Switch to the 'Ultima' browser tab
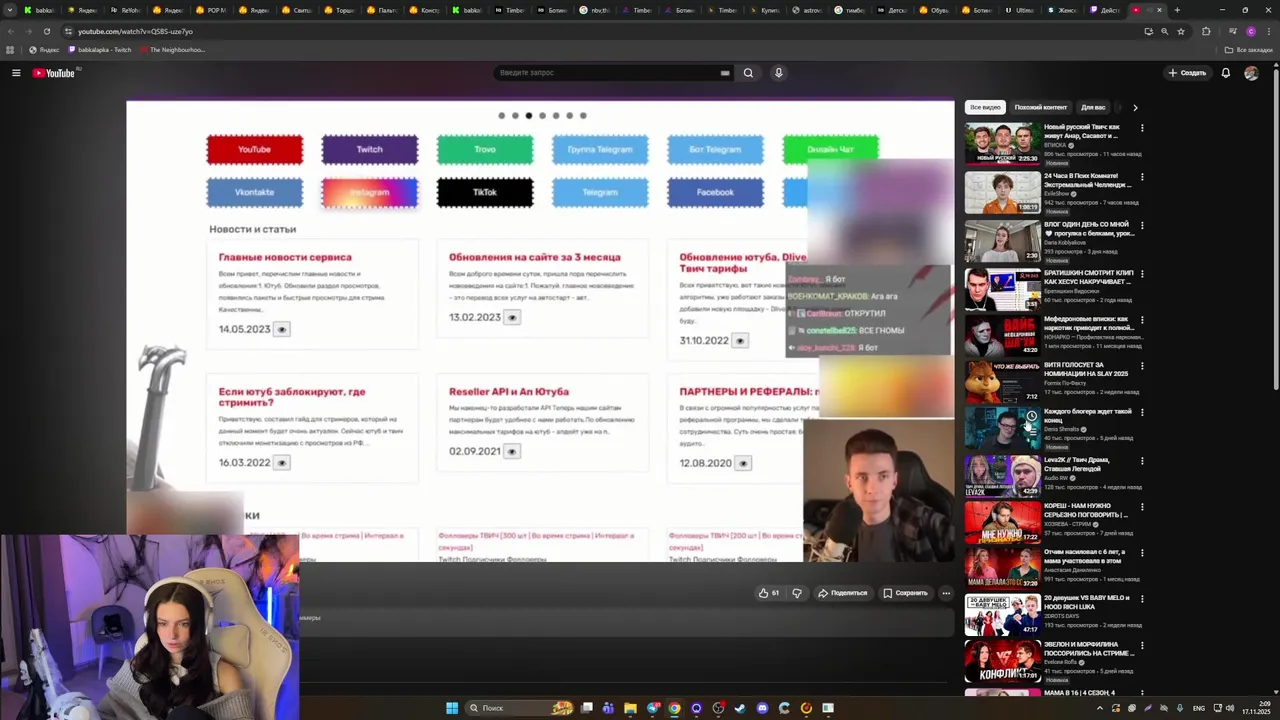Screen dimensions: 1280x720 click(x=1020, y=10)
